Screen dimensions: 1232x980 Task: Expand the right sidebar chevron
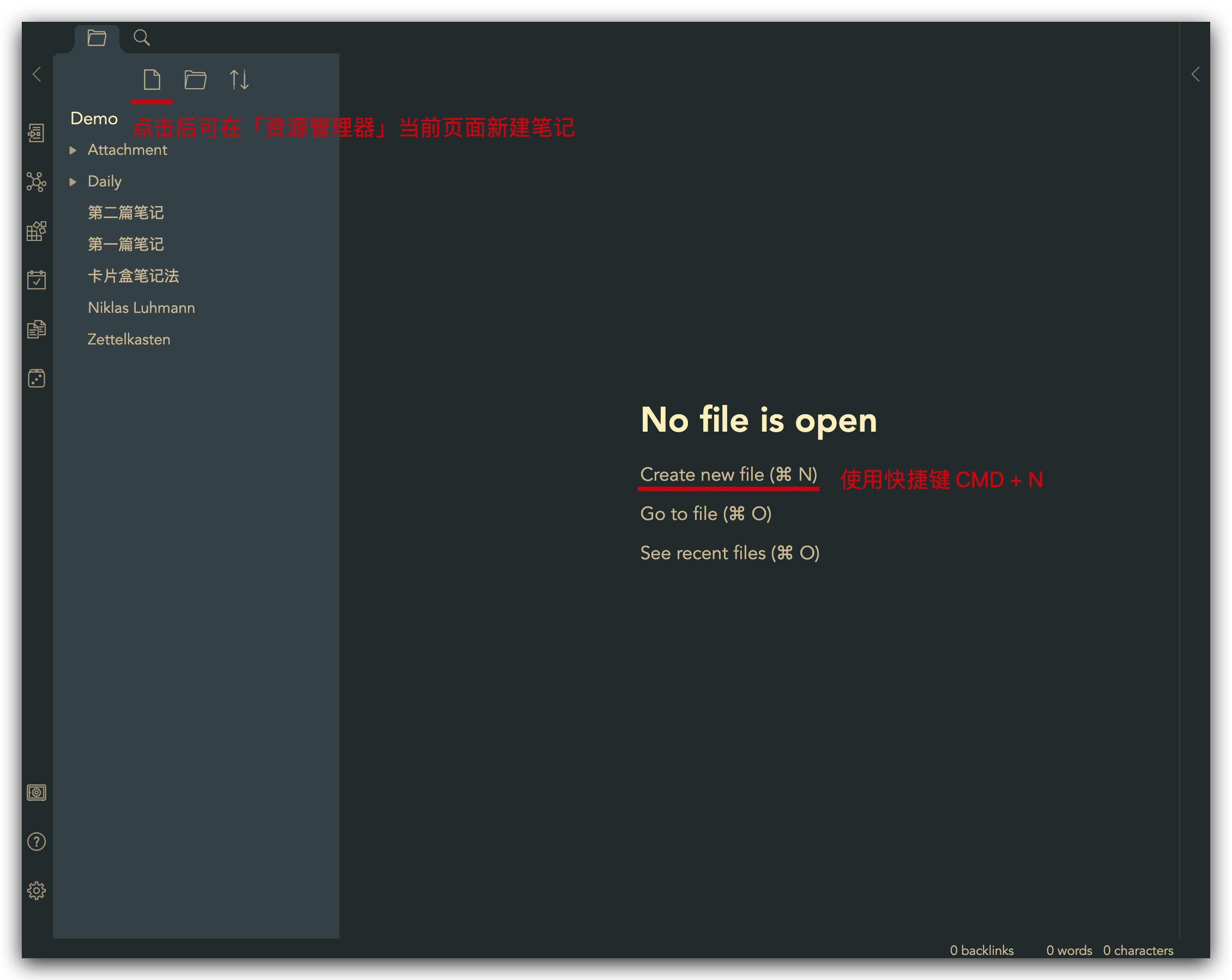1195,74
